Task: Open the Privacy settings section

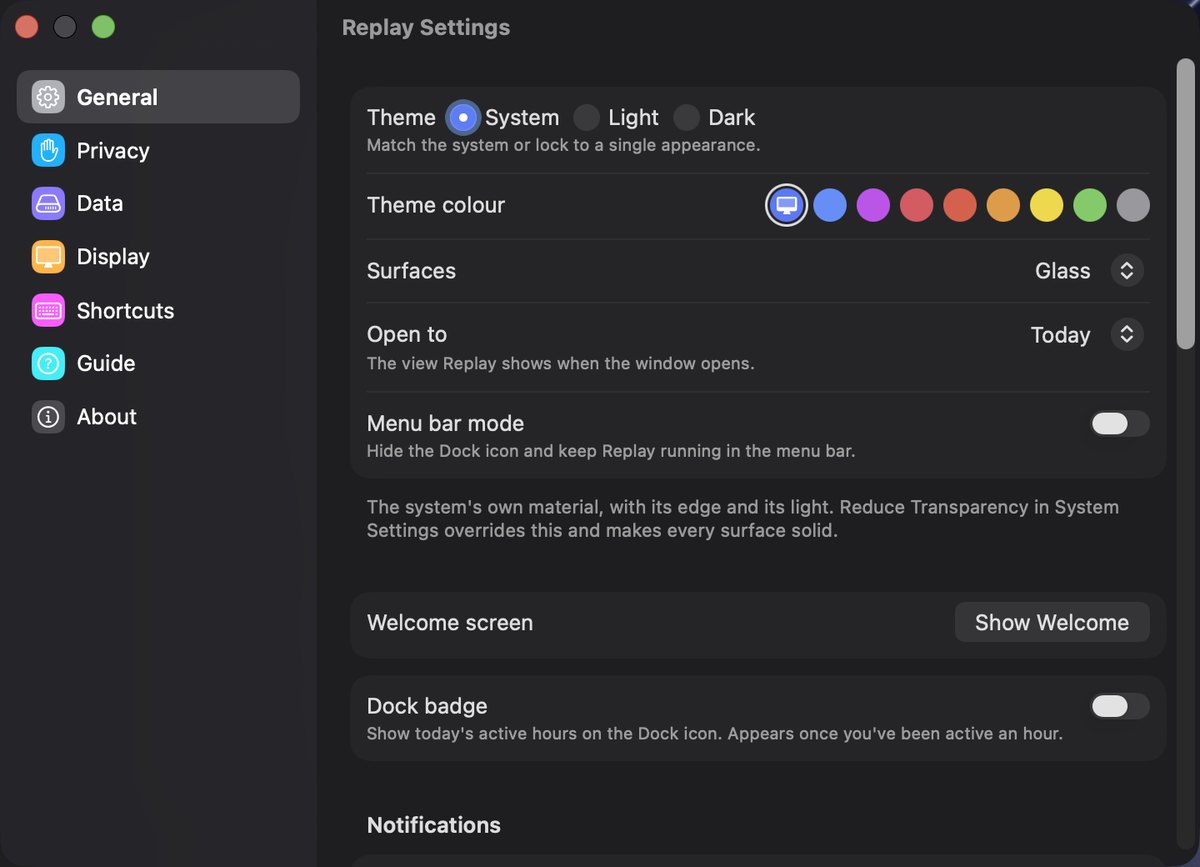Action: (x=158, y=150)
